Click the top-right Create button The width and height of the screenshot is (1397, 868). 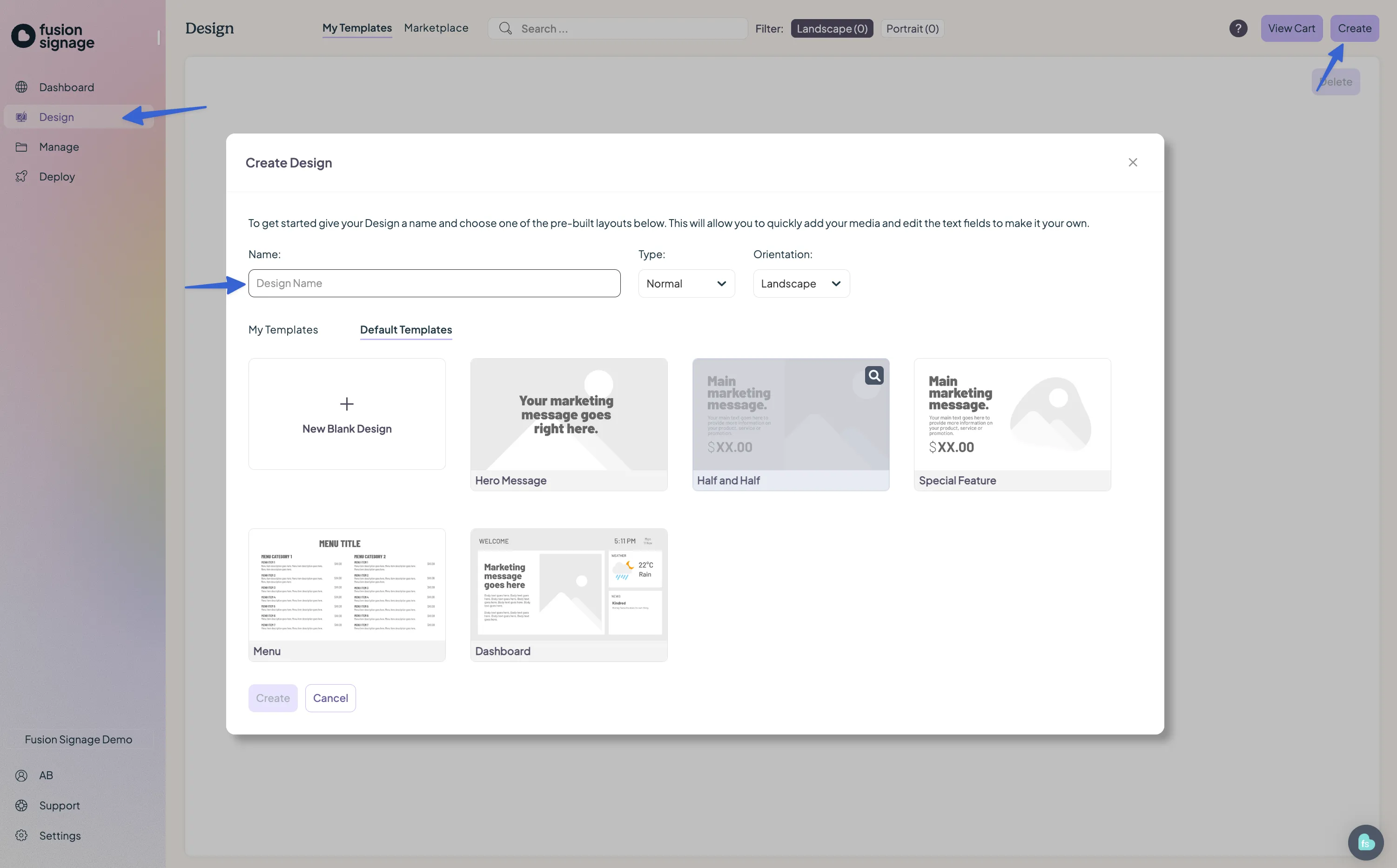[1355, 28]
